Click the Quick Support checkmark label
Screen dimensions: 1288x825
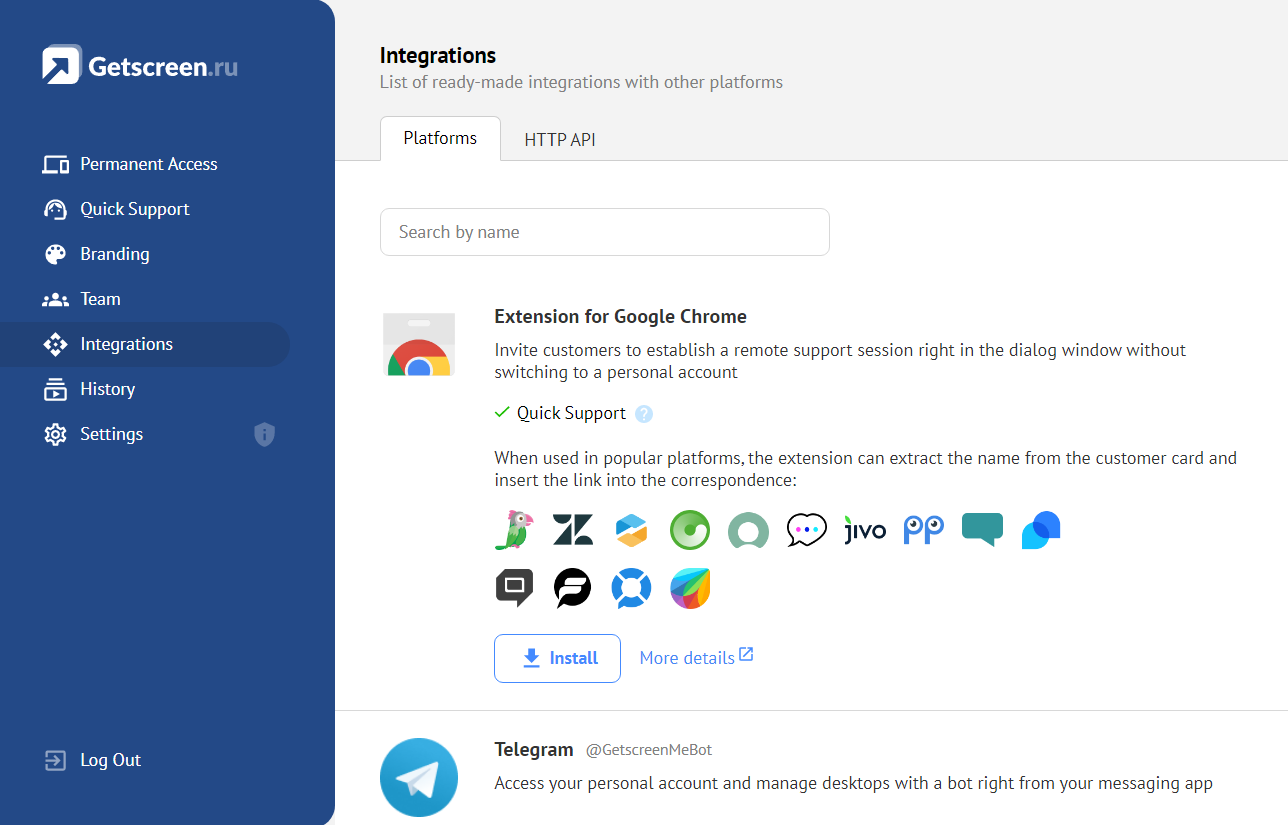click(571, 413)
